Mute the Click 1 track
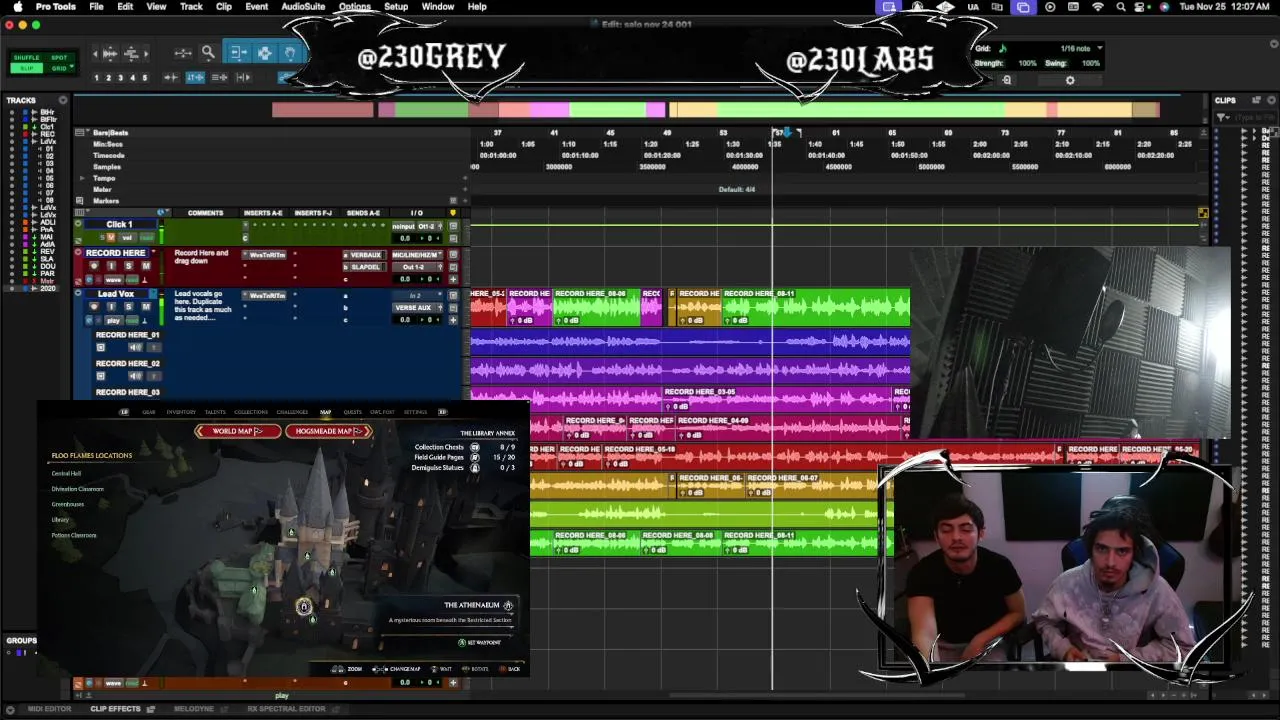 110,237
